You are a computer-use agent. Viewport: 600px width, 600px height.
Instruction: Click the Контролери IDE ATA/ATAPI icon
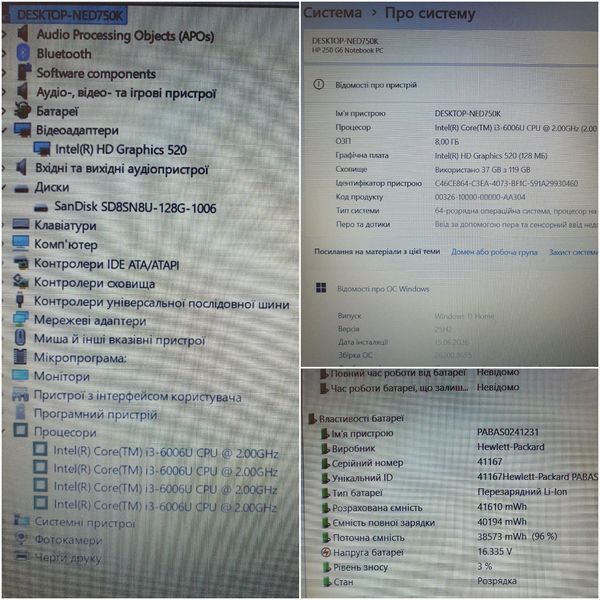pyautogui.click(x=21, y=262)
